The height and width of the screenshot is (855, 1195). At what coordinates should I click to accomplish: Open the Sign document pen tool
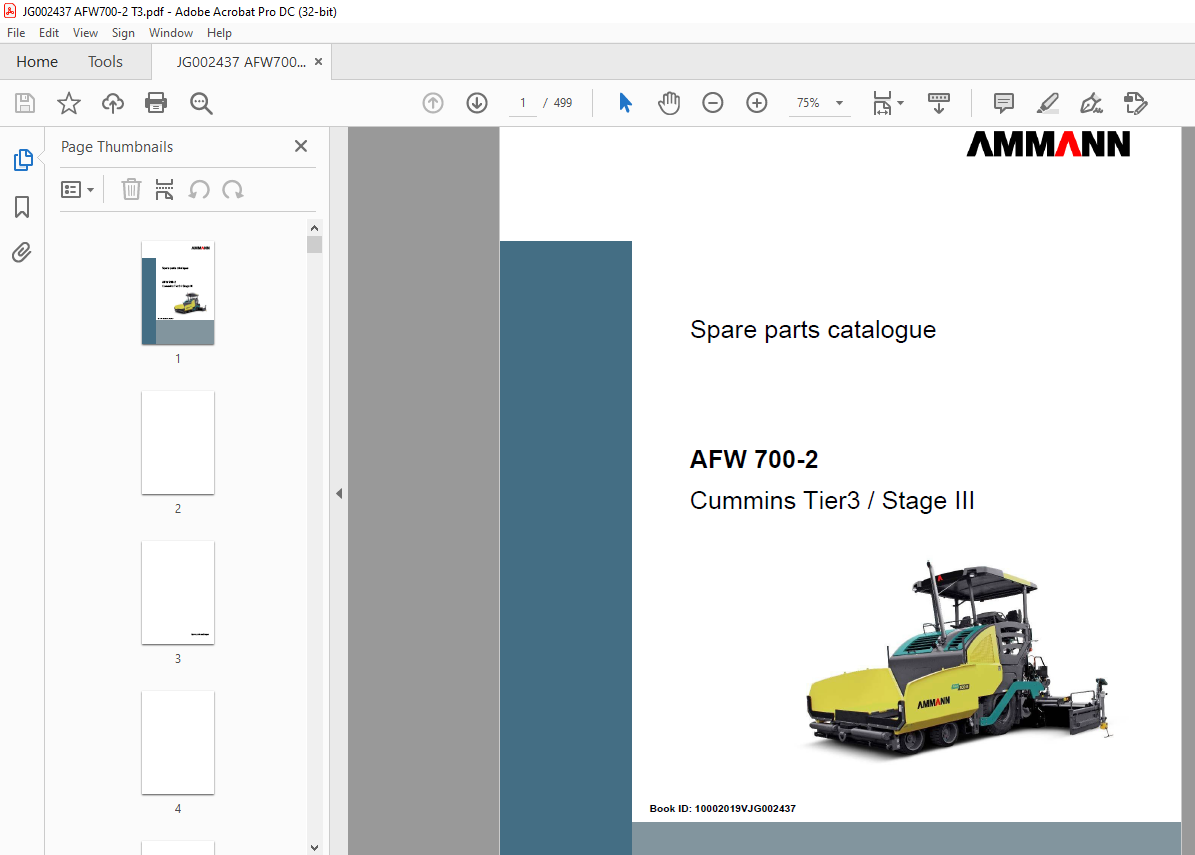point(1091,103)
